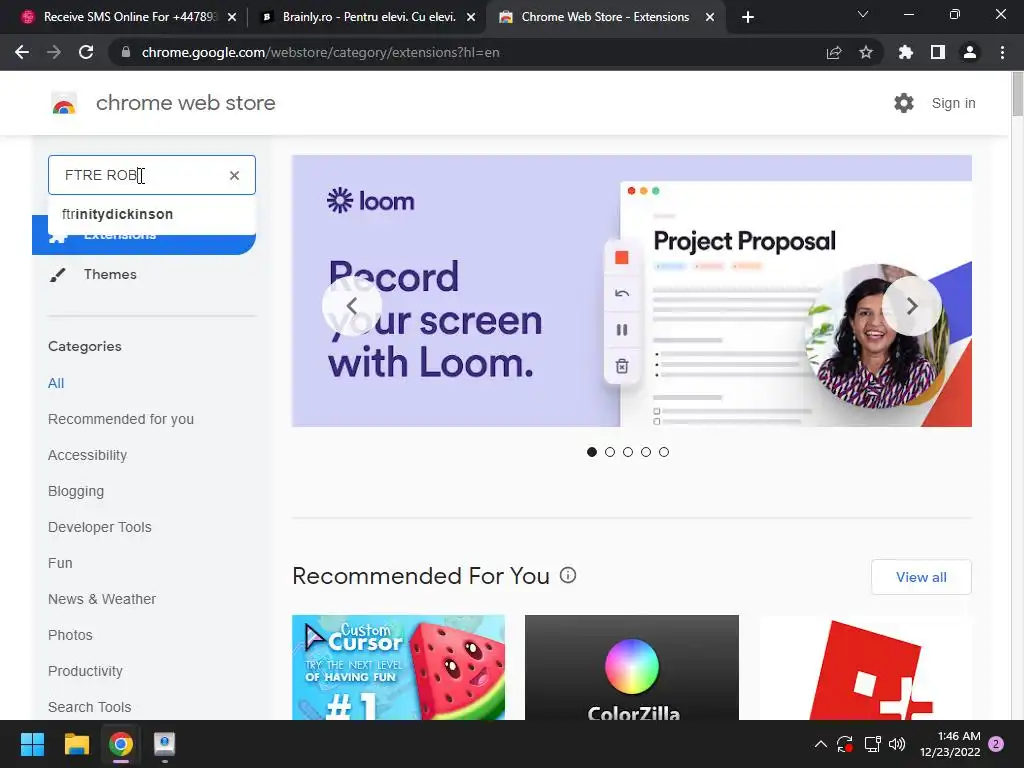This screenshot has height=768, width=1024.
Task: Open Recommended for you category
Action: (x=121, y=419)
